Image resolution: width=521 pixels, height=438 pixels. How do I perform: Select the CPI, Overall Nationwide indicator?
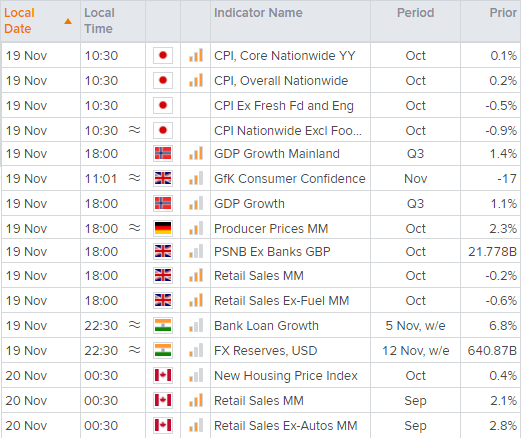tap(281, 80)
